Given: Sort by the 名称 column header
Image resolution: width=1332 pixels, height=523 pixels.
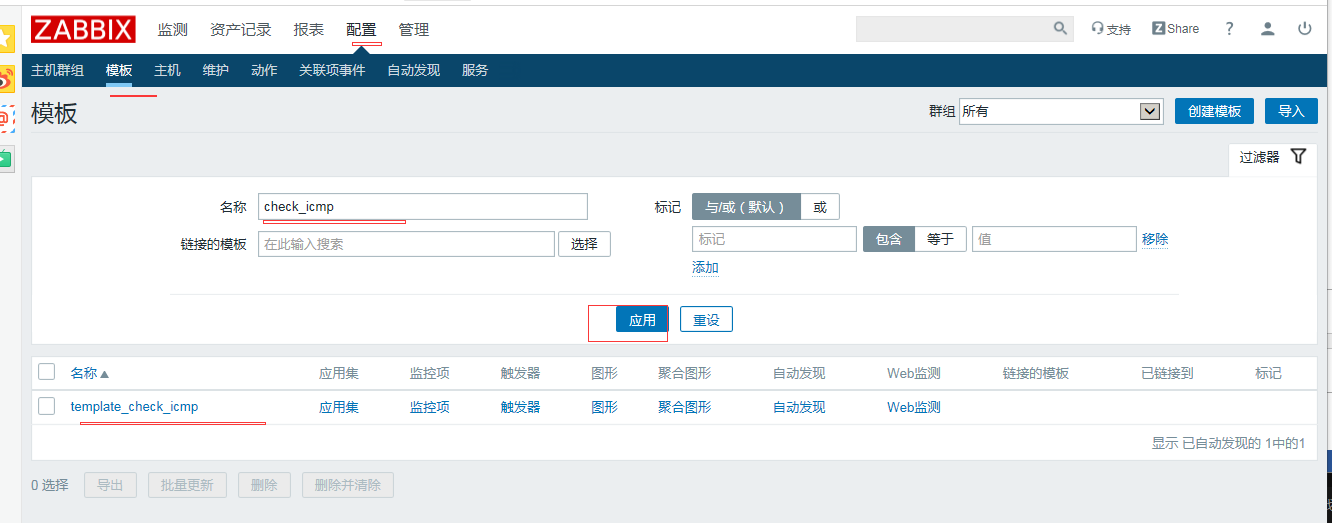Looking at the screenshot, I should tap(84, 373).
